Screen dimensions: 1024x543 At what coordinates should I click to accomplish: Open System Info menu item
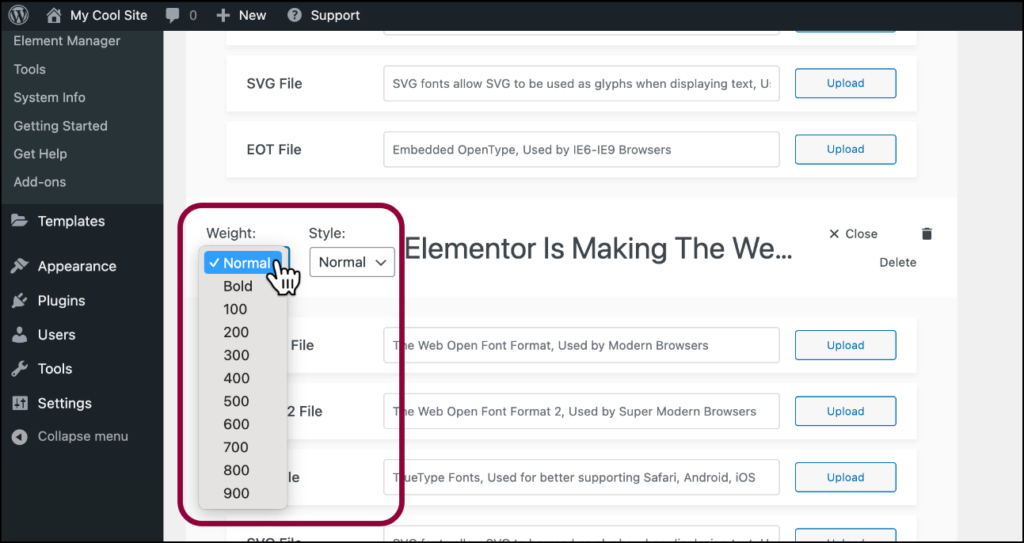(49, 97)
